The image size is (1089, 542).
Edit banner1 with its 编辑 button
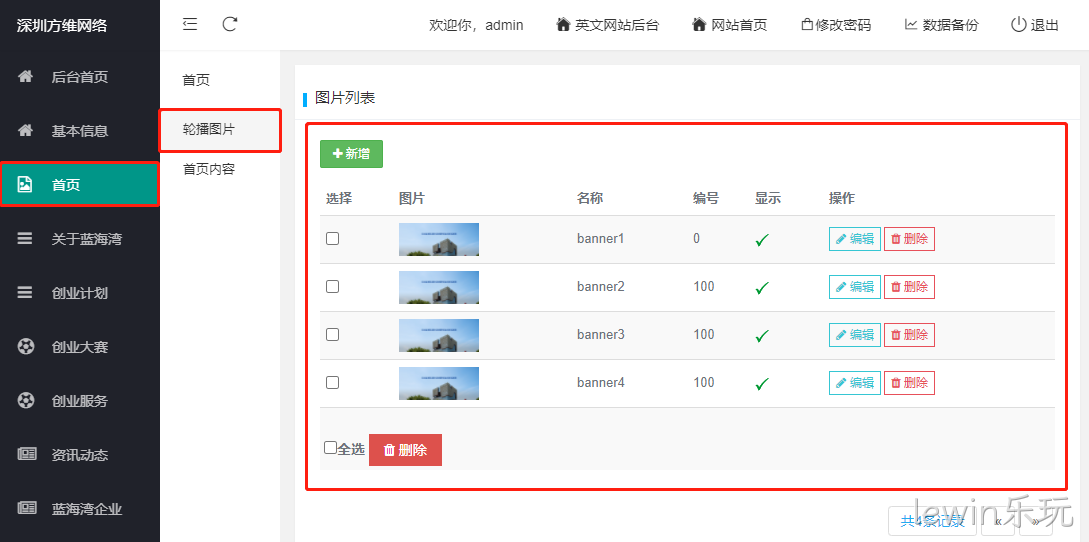[x=855, y=239]
